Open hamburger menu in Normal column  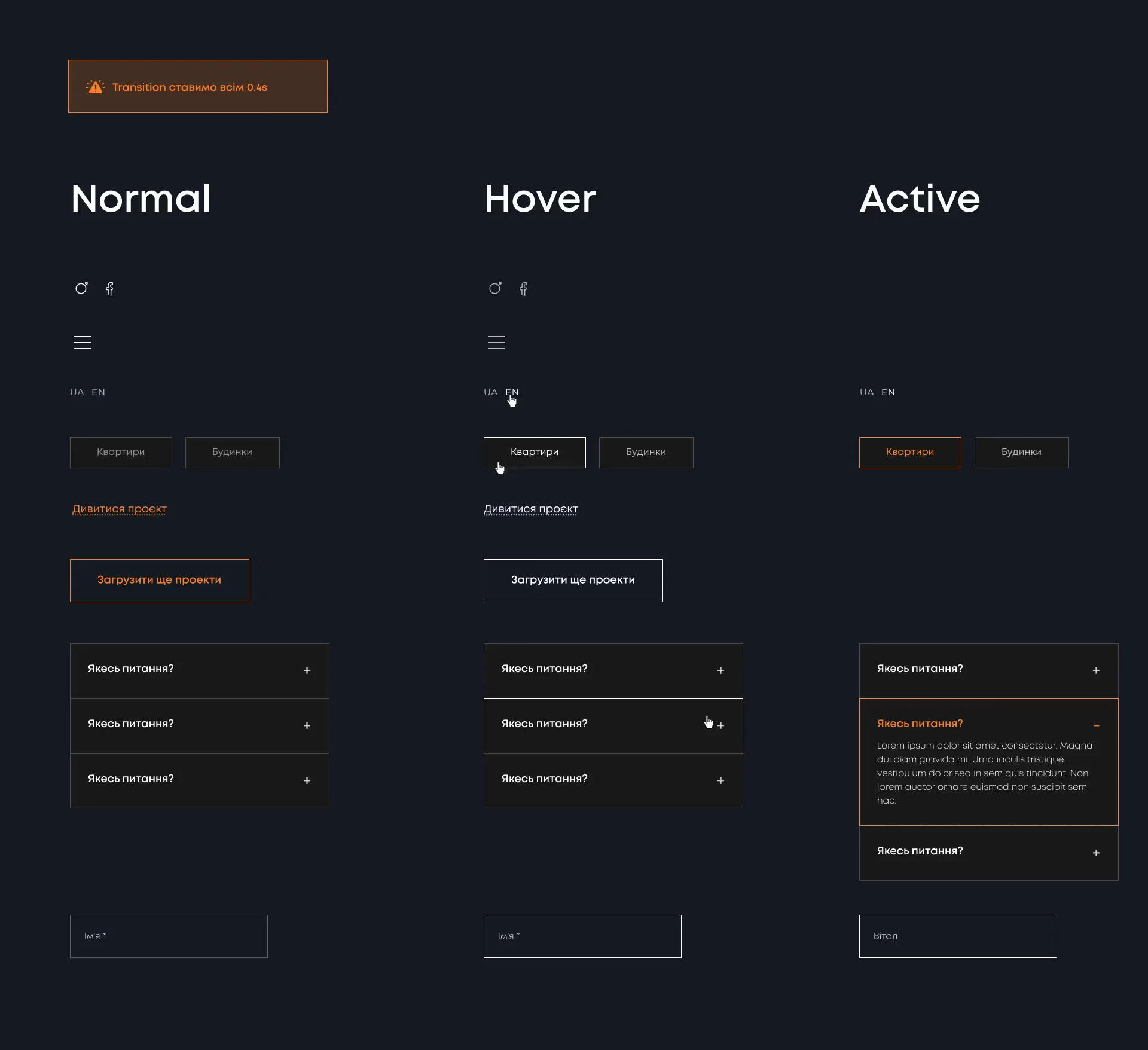83,343
